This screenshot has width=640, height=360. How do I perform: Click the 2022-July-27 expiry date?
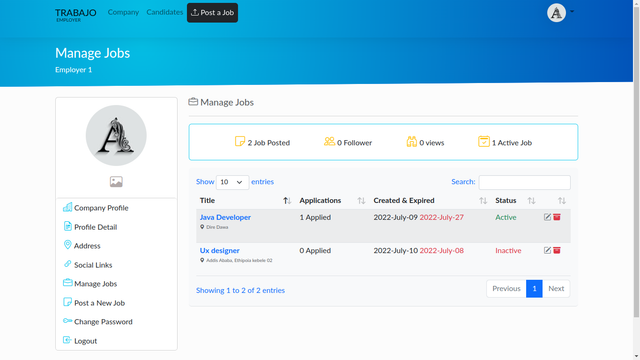(x=442, y=217)
